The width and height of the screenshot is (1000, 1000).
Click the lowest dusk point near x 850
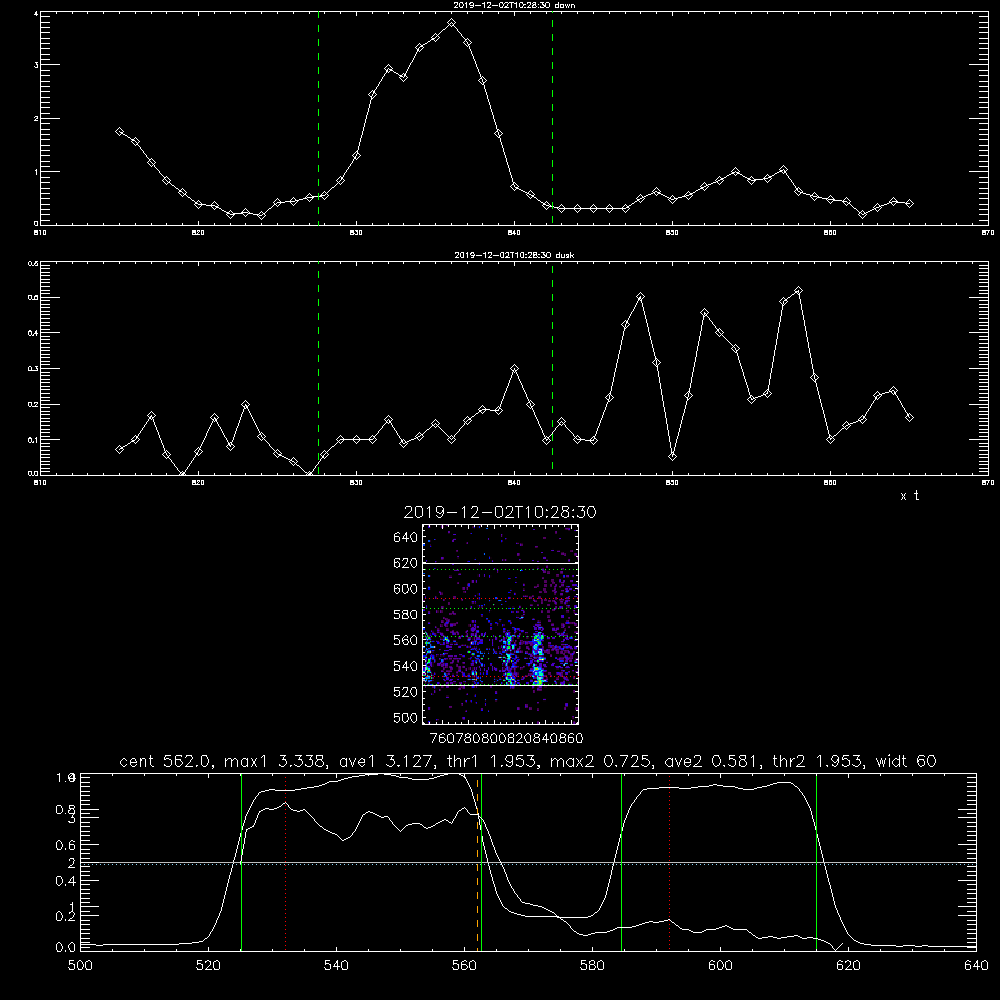coord(672,457)
